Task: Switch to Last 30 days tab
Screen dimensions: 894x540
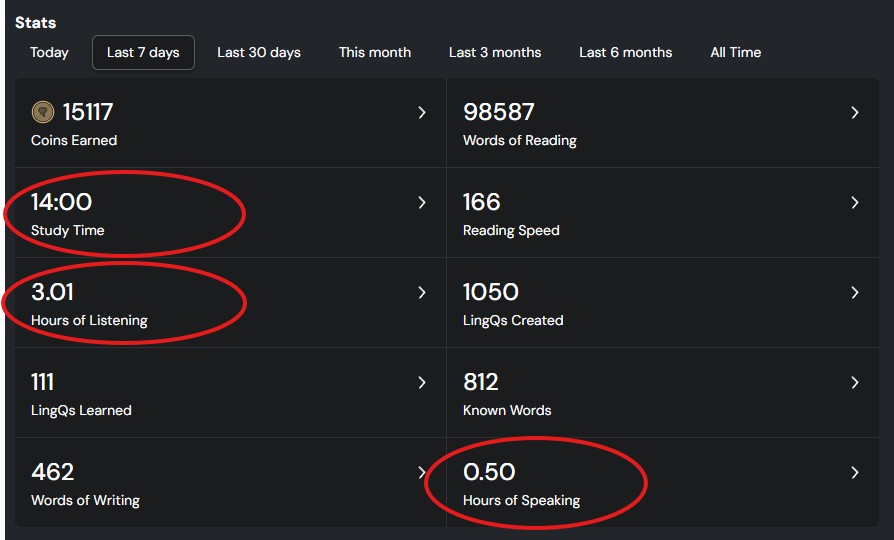Action: click(259, 52)
